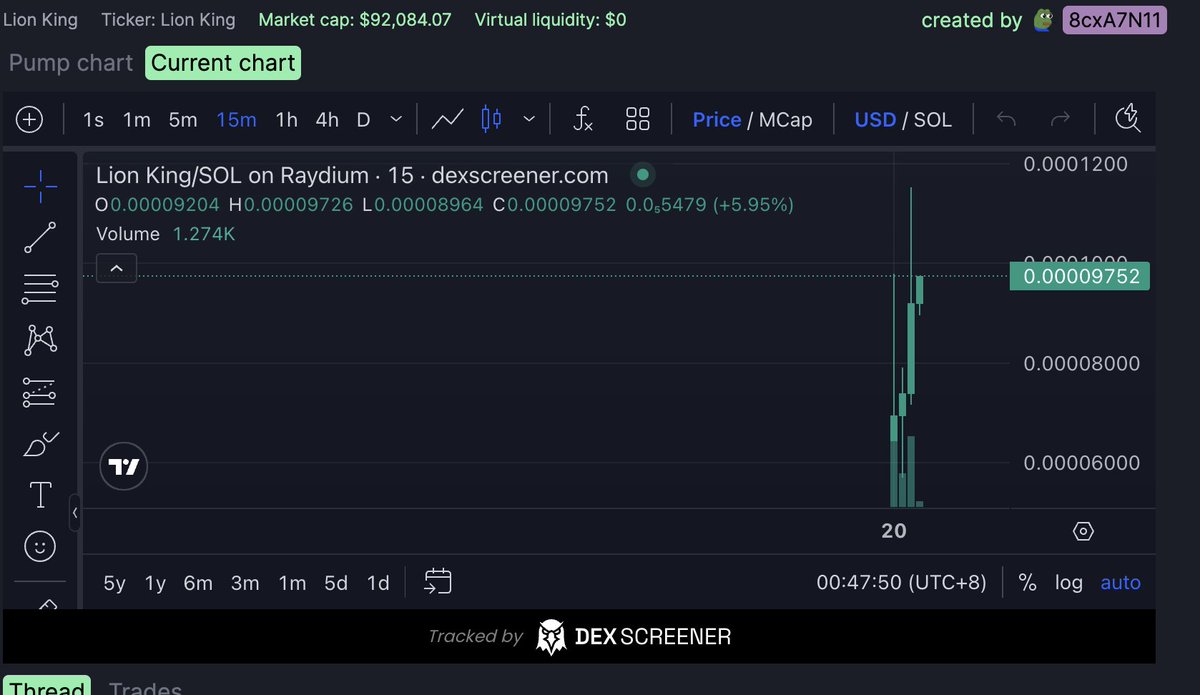Open the go to date calendar icon
The height and width of the screenshot is (695, 1200).
[x=438, y=582]
